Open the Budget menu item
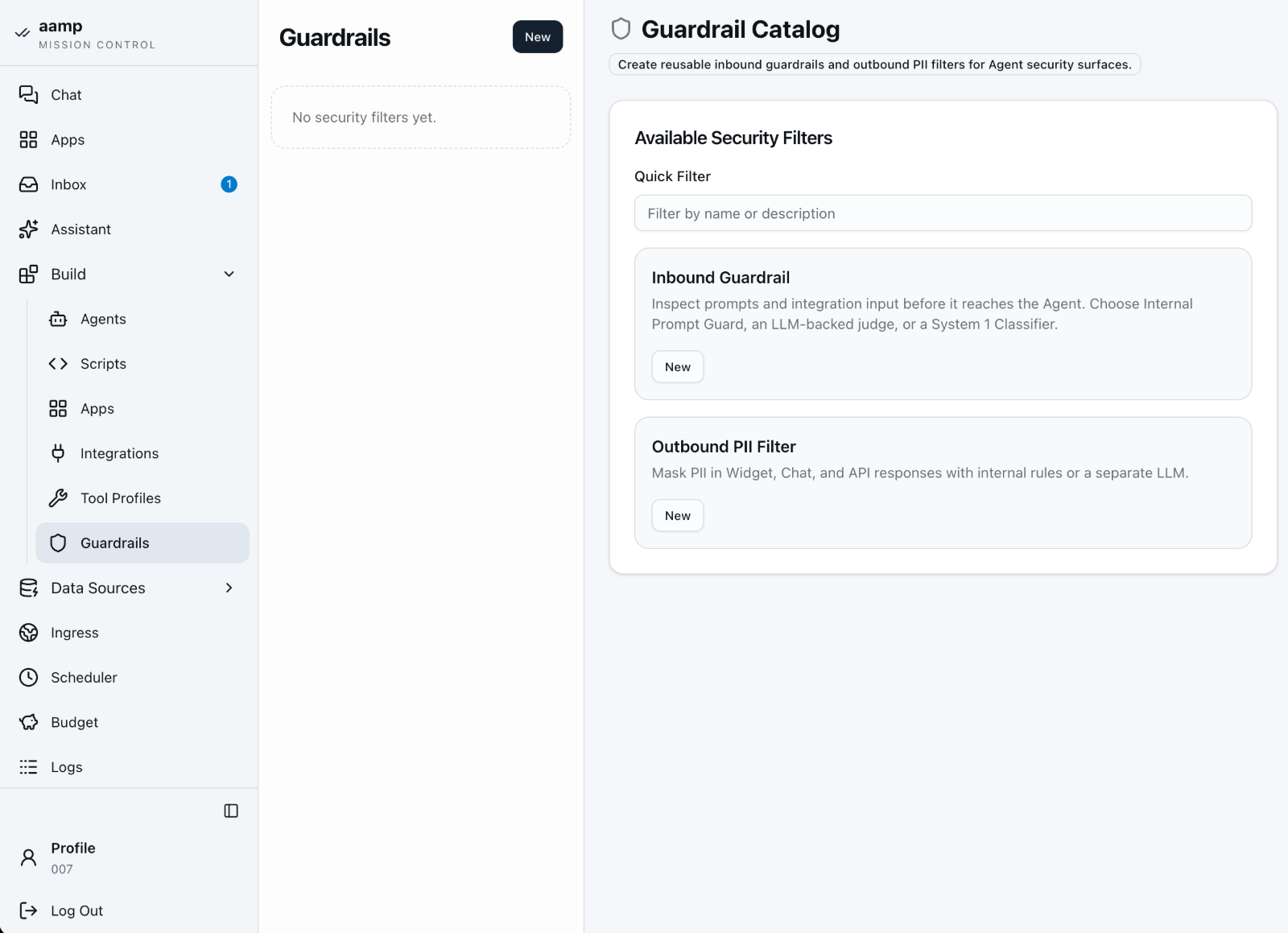The image size is (1288, 933). coord(129,722)
